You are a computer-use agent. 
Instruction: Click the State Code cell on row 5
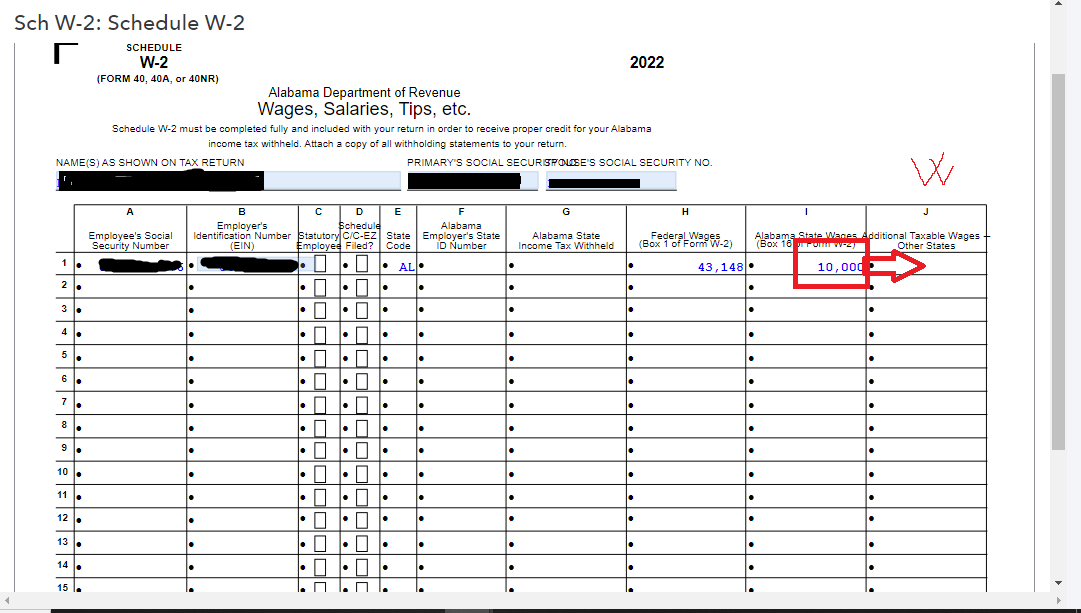[x=400, y=356]
